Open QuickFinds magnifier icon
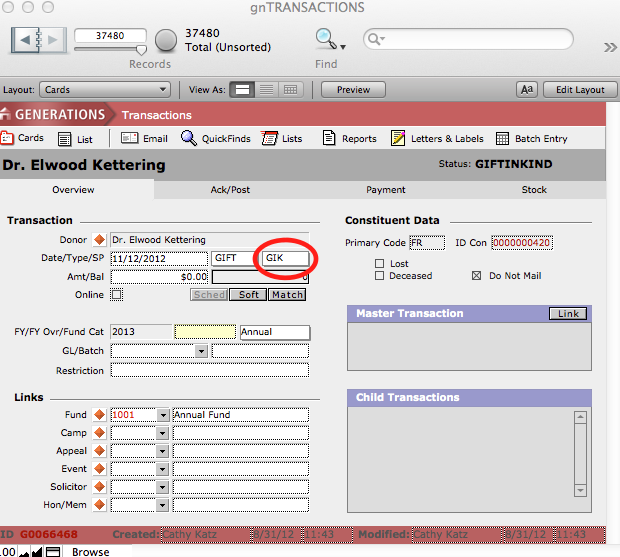The width and height of the screenshot is (620, 557). (x=189, y=139)
